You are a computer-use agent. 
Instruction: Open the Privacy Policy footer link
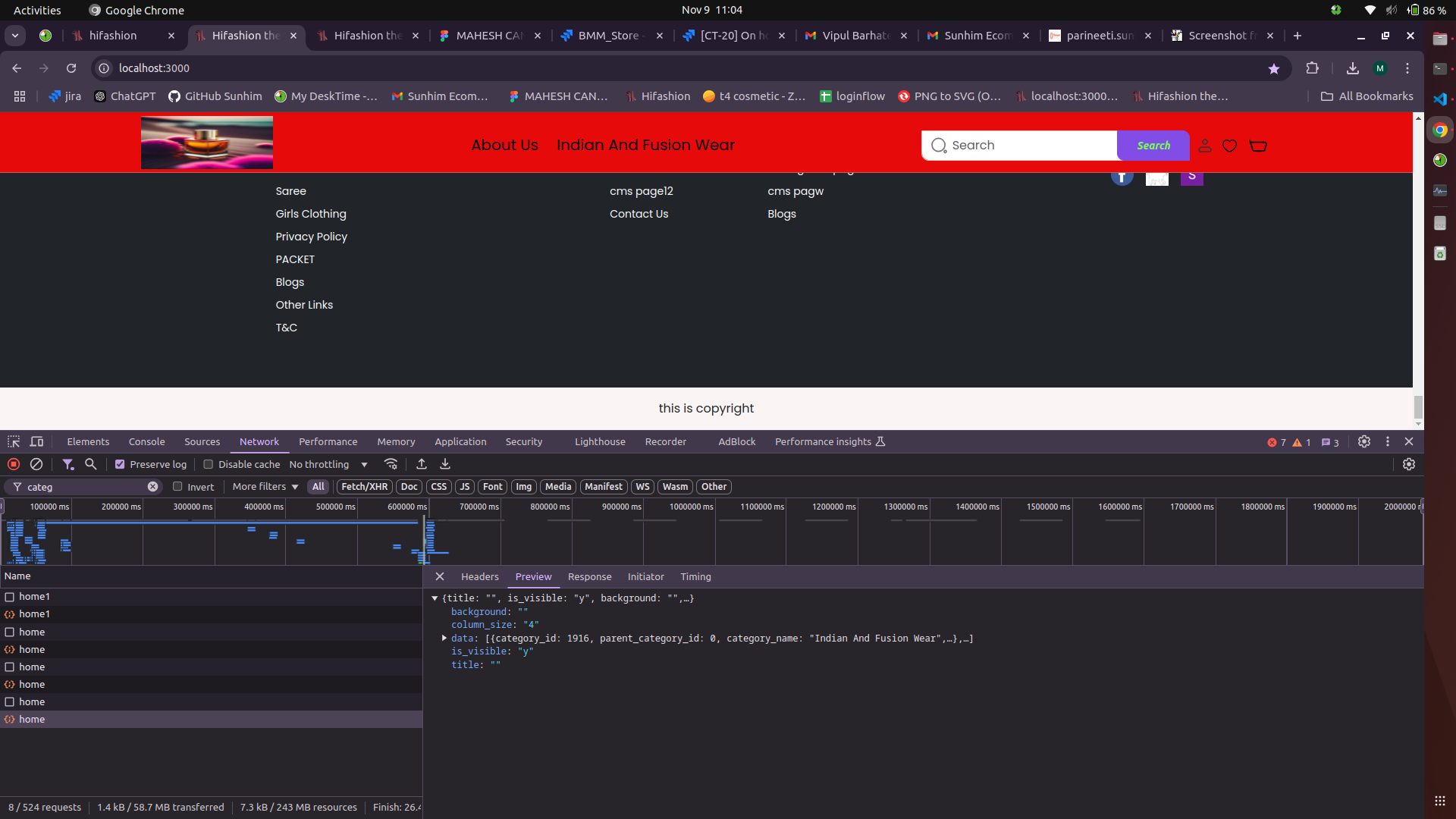(312, 237)
